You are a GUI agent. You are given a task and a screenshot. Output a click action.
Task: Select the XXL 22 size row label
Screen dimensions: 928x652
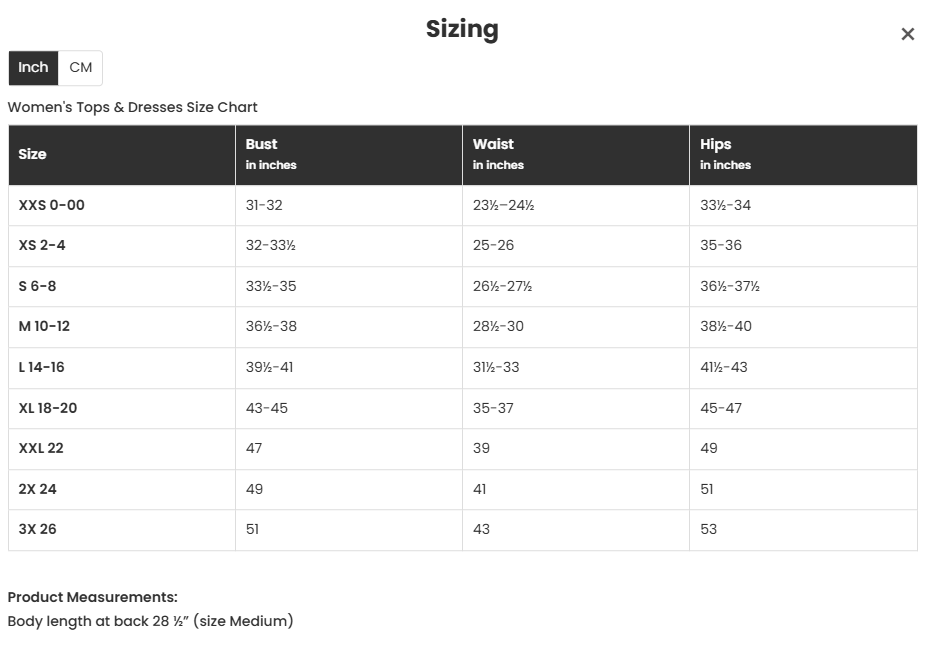click(41, 449)
